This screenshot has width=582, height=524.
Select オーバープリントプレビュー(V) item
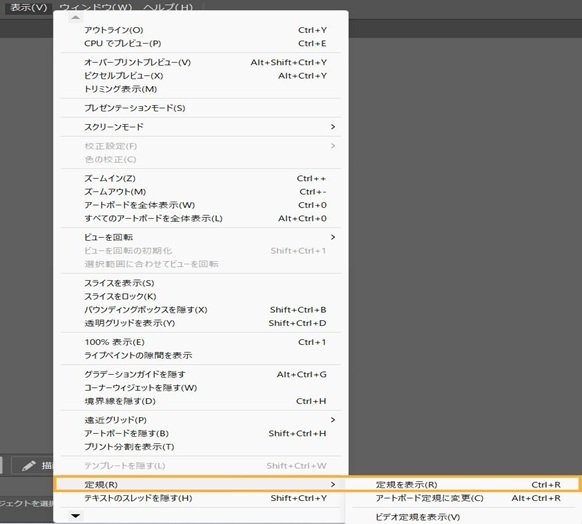point(201,62)
